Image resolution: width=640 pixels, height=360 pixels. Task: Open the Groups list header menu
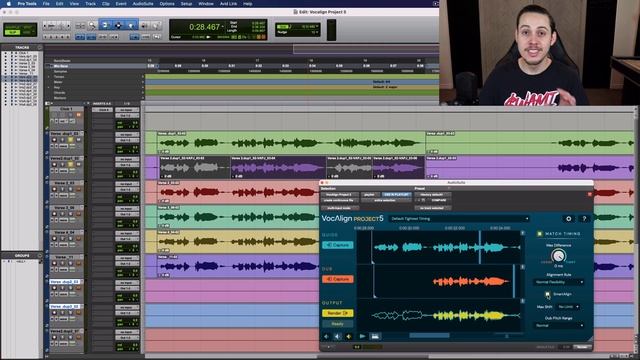click(40, 256)
